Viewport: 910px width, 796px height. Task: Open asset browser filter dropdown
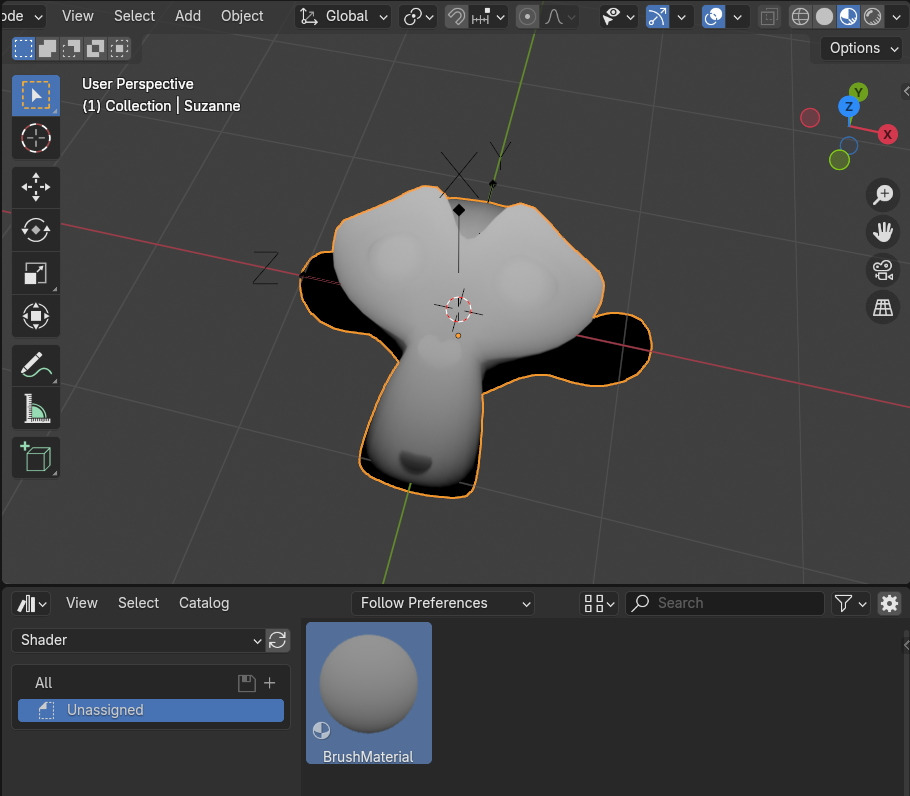pos(851,603)
